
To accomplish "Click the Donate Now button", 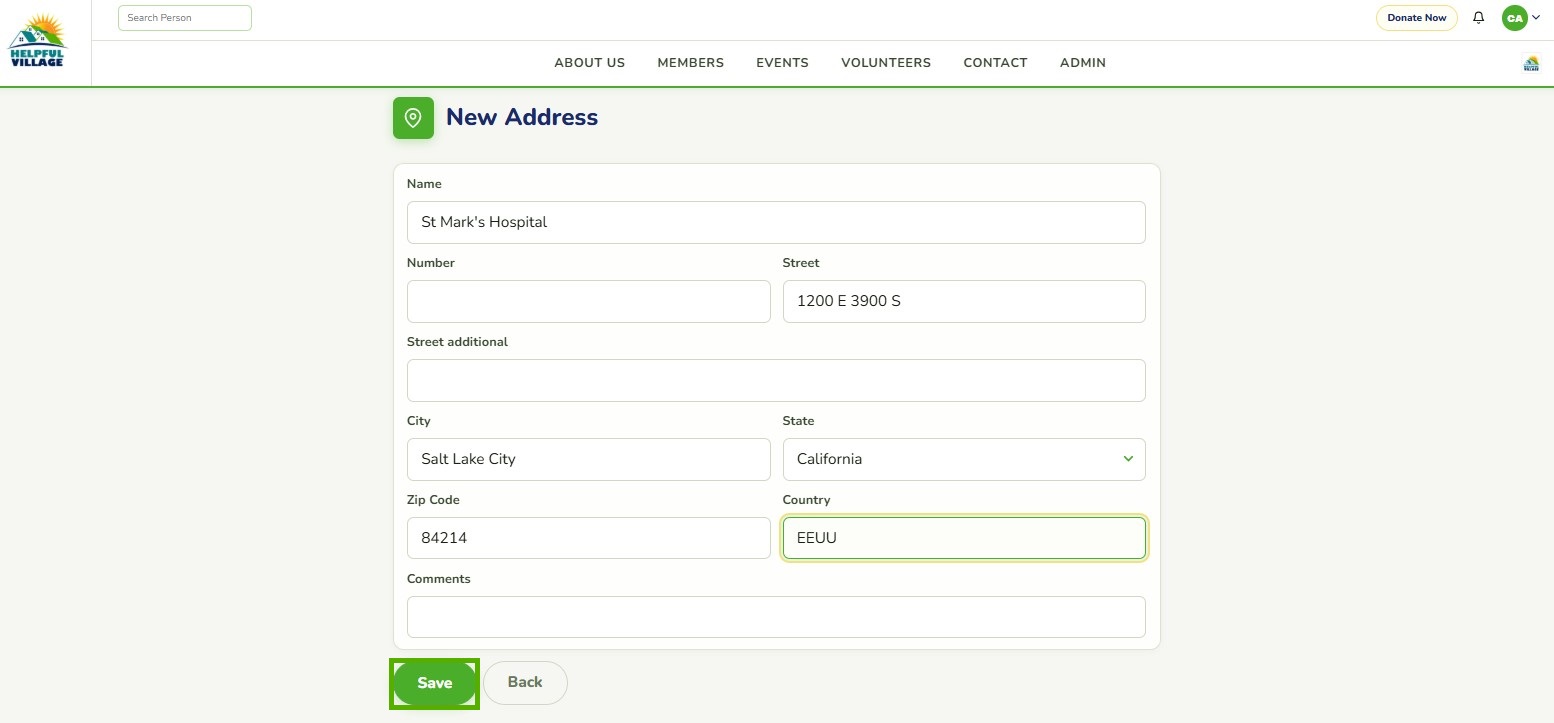I will coord(1417,18).
